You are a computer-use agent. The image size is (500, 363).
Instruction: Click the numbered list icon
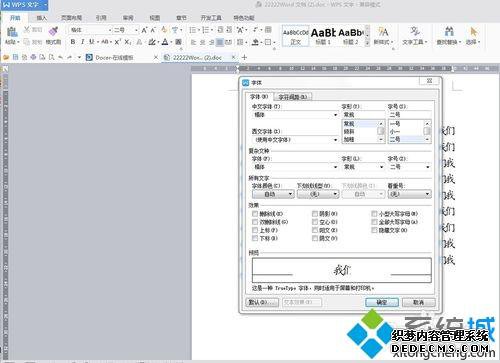click(x=205, y=30)
